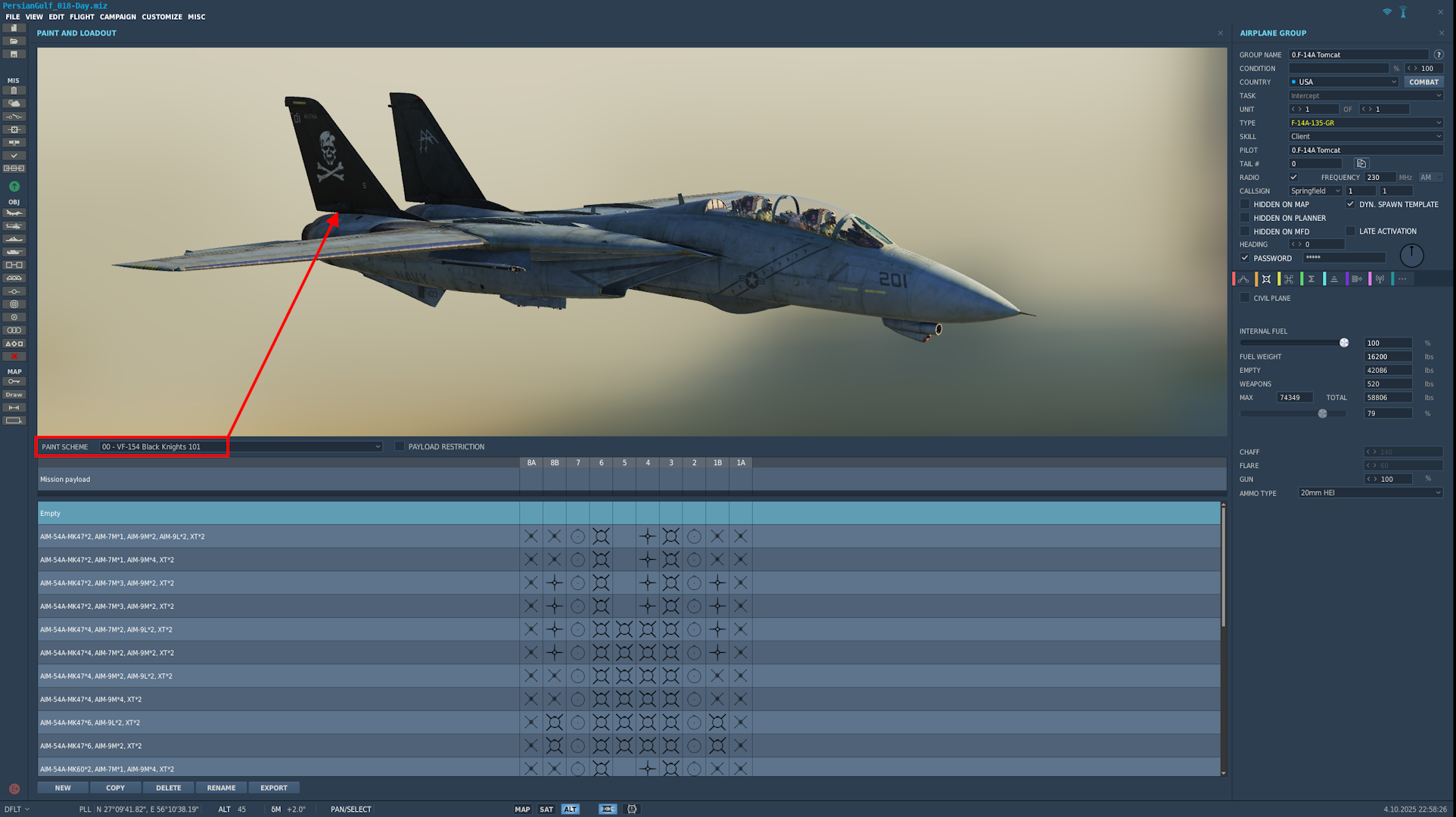Click the red X delete tool in sidebar

tap(14, 356)
